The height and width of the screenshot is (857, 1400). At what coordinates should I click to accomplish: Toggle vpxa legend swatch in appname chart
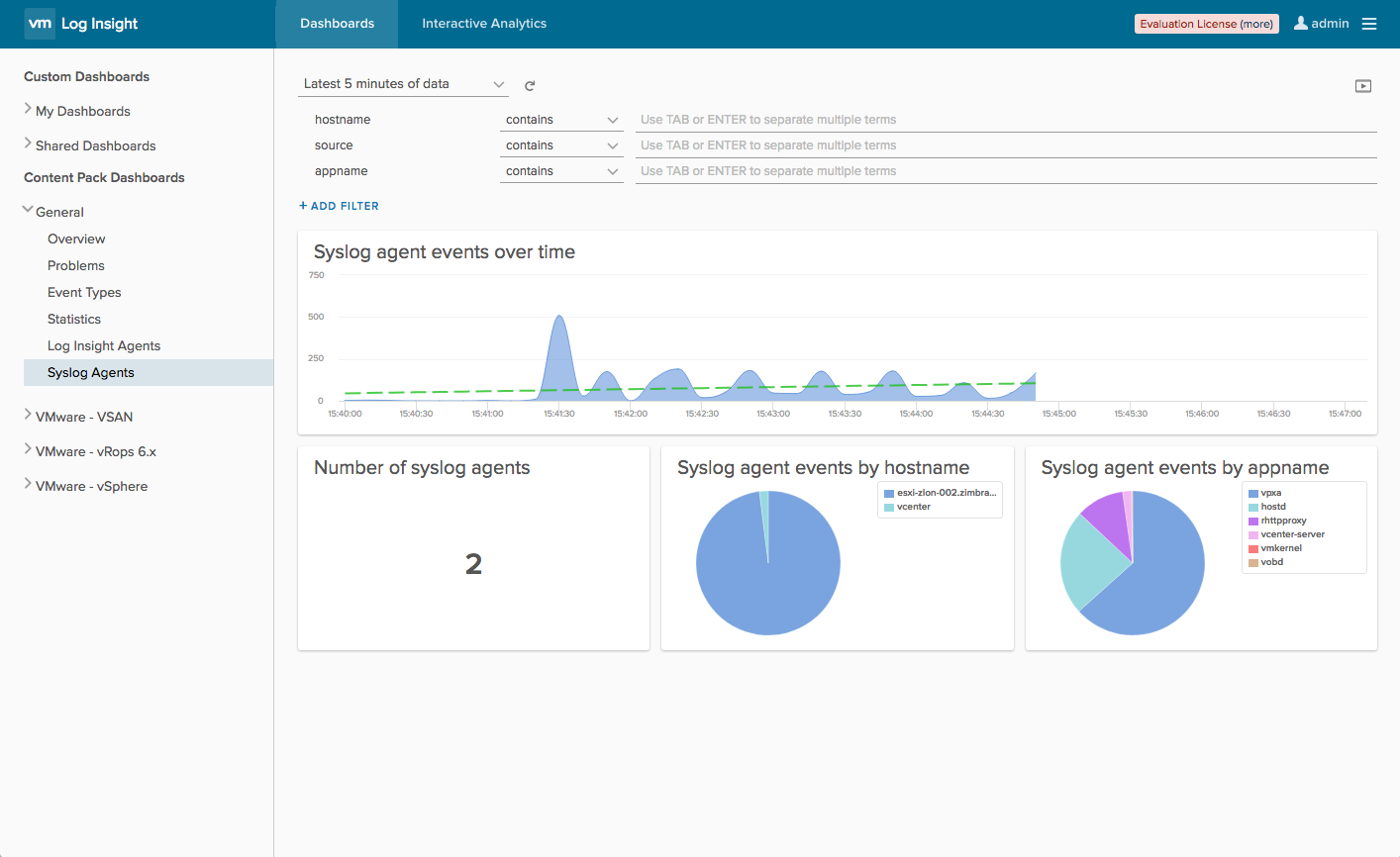tap(1253, 493)
